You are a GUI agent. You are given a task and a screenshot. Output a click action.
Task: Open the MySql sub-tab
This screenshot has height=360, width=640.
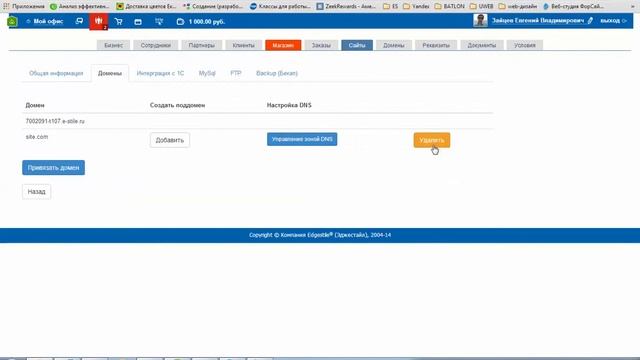(207, 73)
